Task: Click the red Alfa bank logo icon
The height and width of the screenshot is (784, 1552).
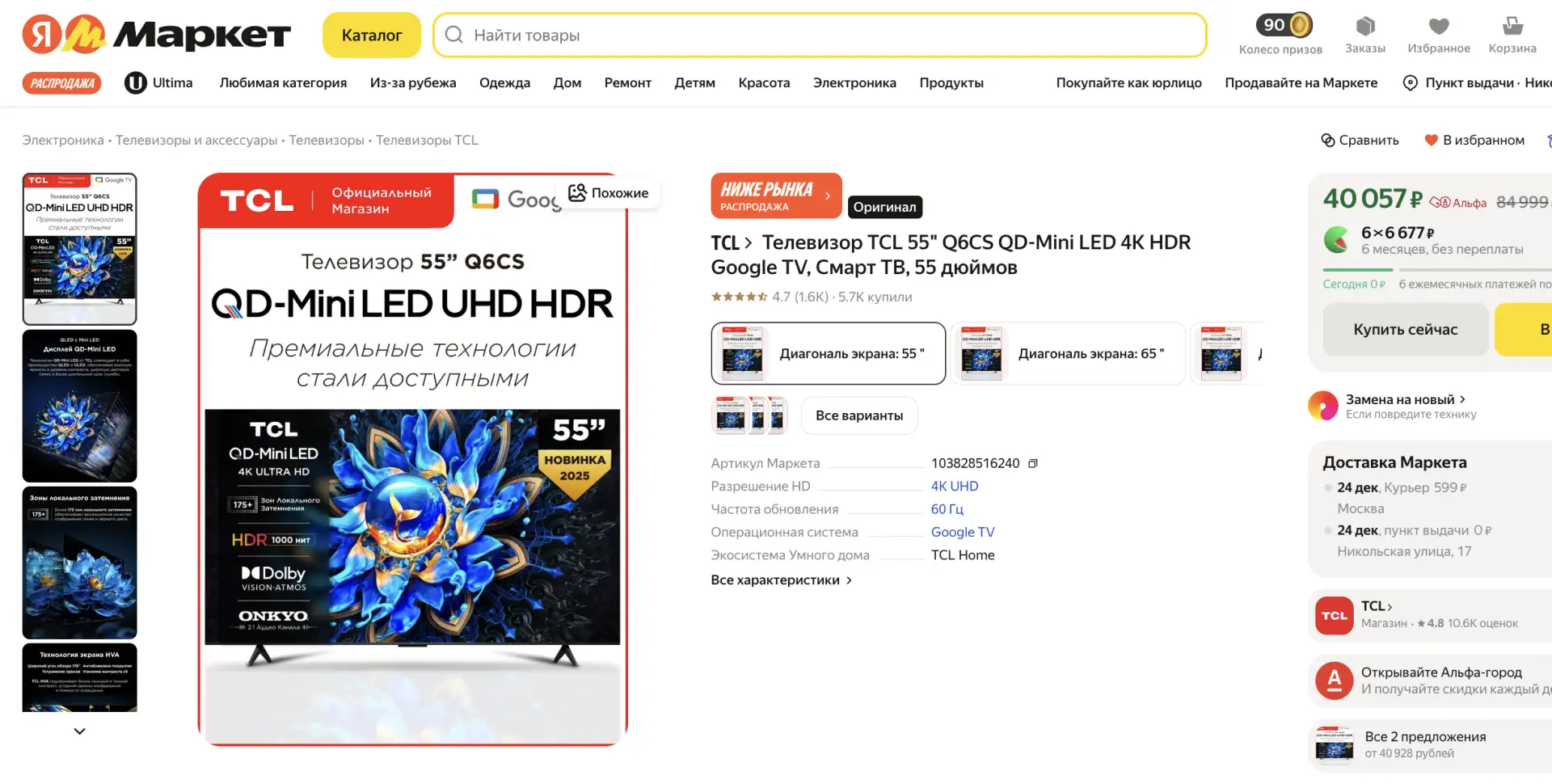Action: click(1335, 681)
